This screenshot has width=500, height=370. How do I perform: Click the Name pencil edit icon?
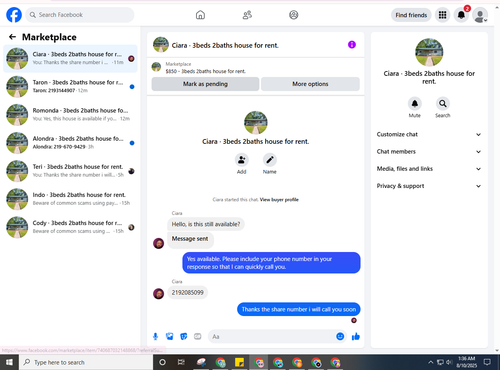pos(270,160)
